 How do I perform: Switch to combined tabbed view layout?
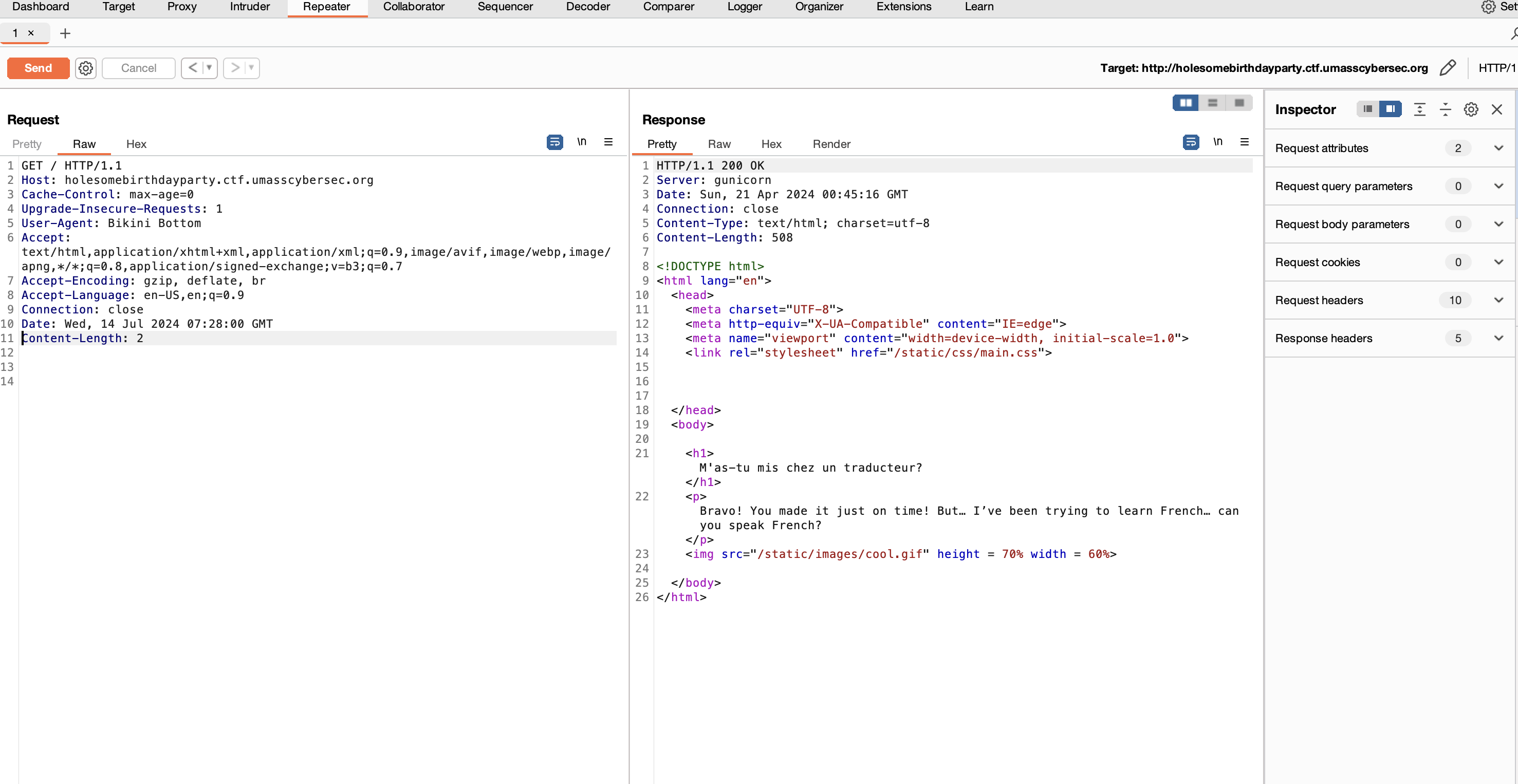[x=1238, y=102]
